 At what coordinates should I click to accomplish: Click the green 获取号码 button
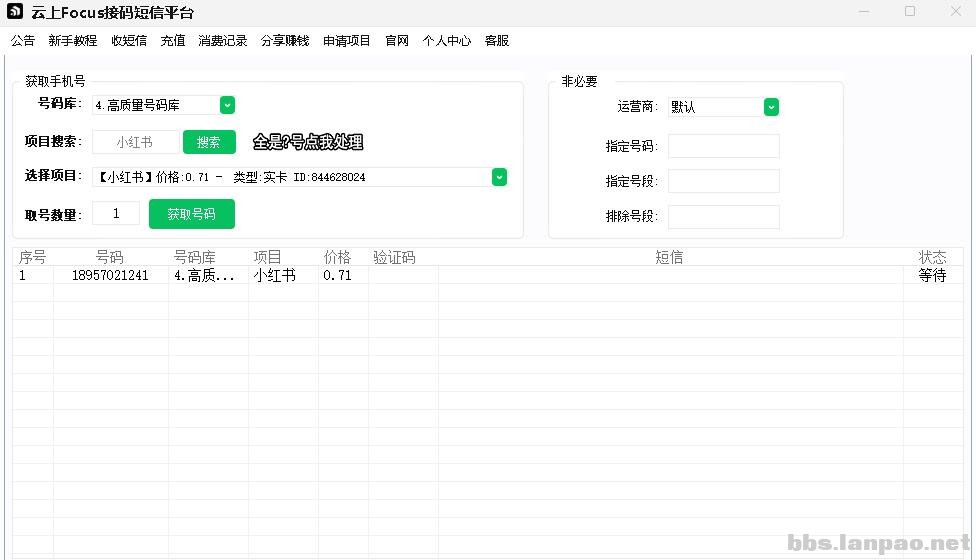[x=192, y=214]
